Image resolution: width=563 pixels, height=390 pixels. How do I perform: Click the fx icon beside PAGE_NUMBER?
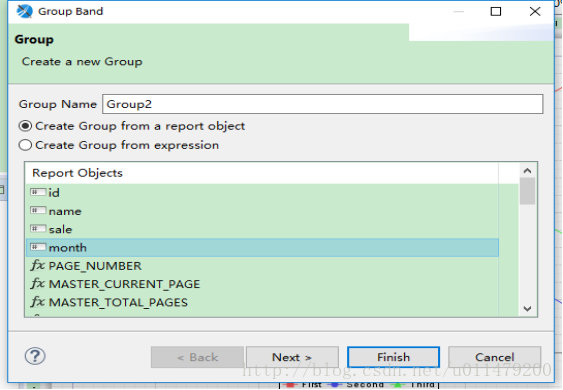click(38, 266)
